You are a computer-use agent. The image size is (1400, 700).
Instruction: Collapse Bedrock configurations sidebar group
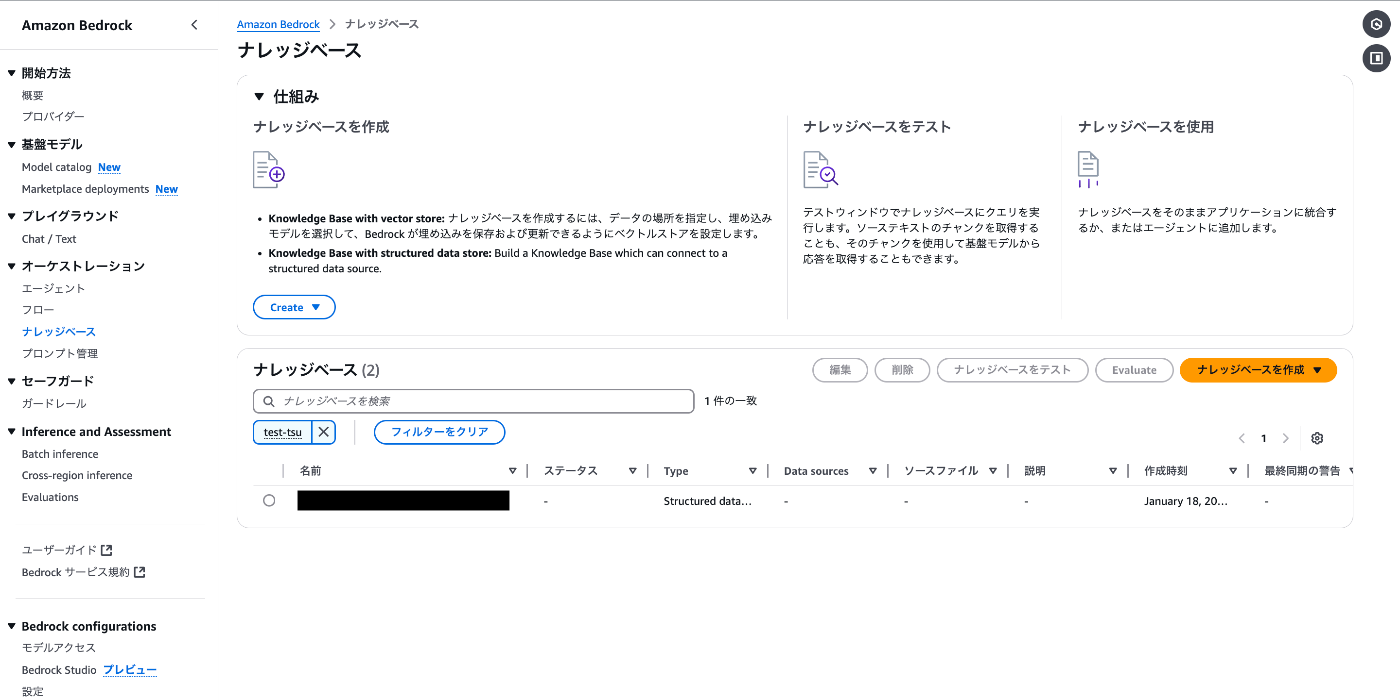click(x=12, y=626)
